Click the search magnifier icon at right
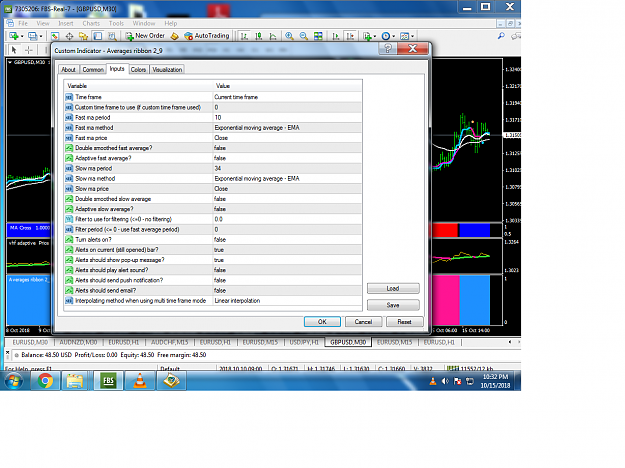Viewport: 625px width, 468px height. coord(501,36)
